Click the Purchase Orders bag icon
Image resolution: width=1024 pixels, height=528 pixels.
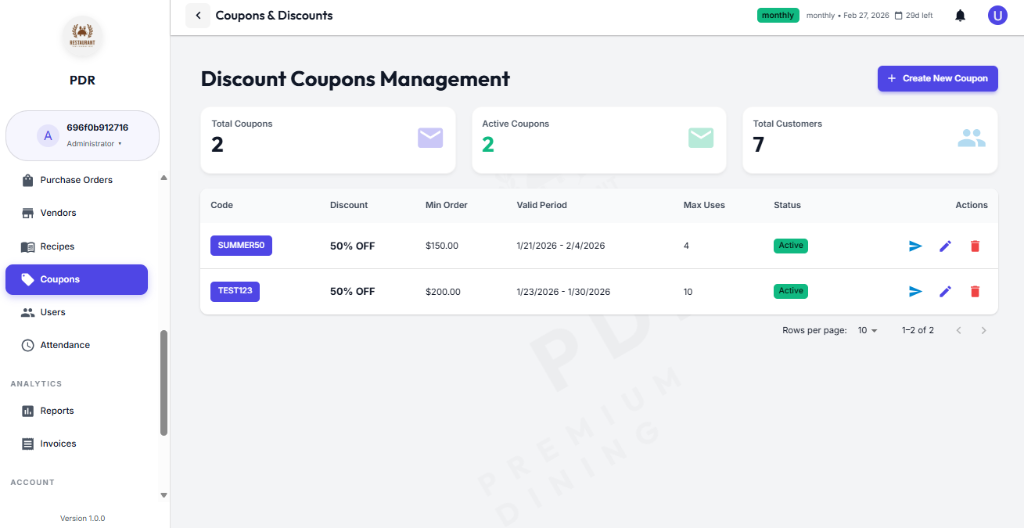point(27,180)
